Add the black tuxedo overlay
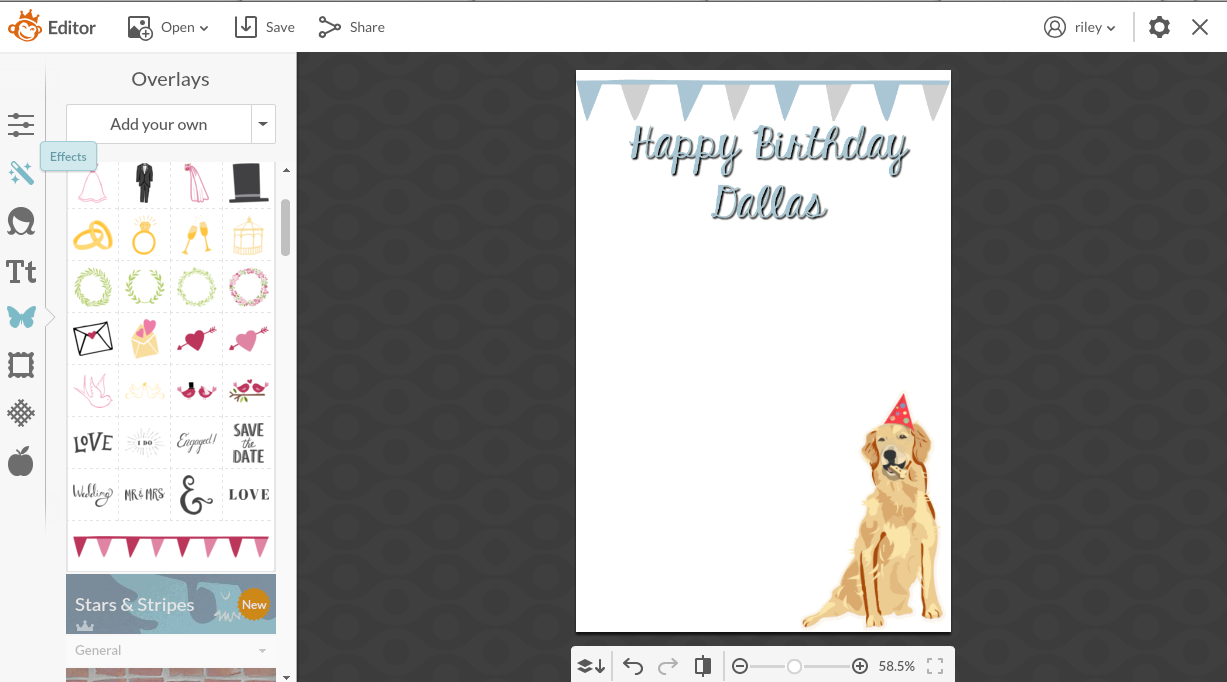Image resolution: width=1227 pixels, height=682 pixels. click(144, 183)
